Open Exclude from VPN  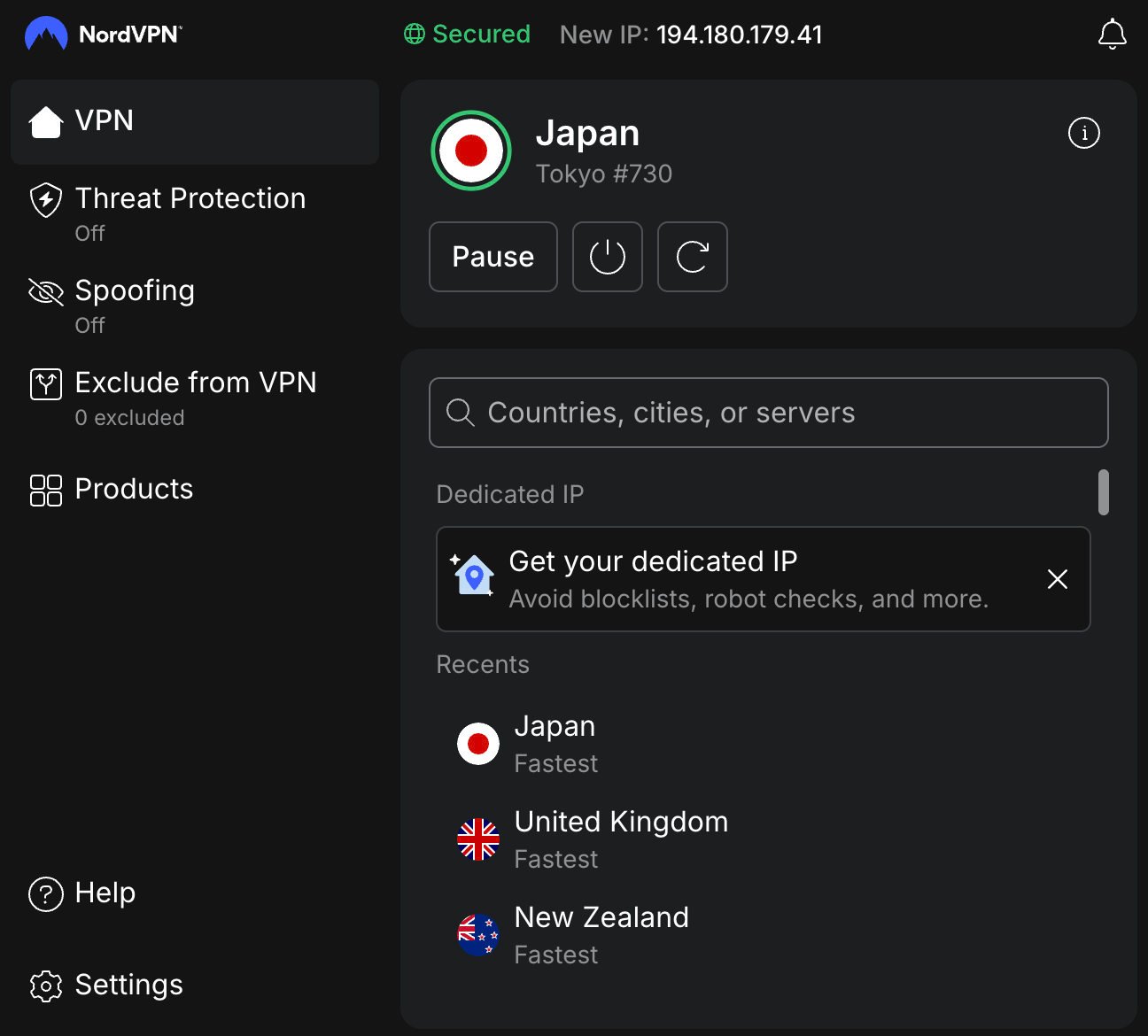195,397
